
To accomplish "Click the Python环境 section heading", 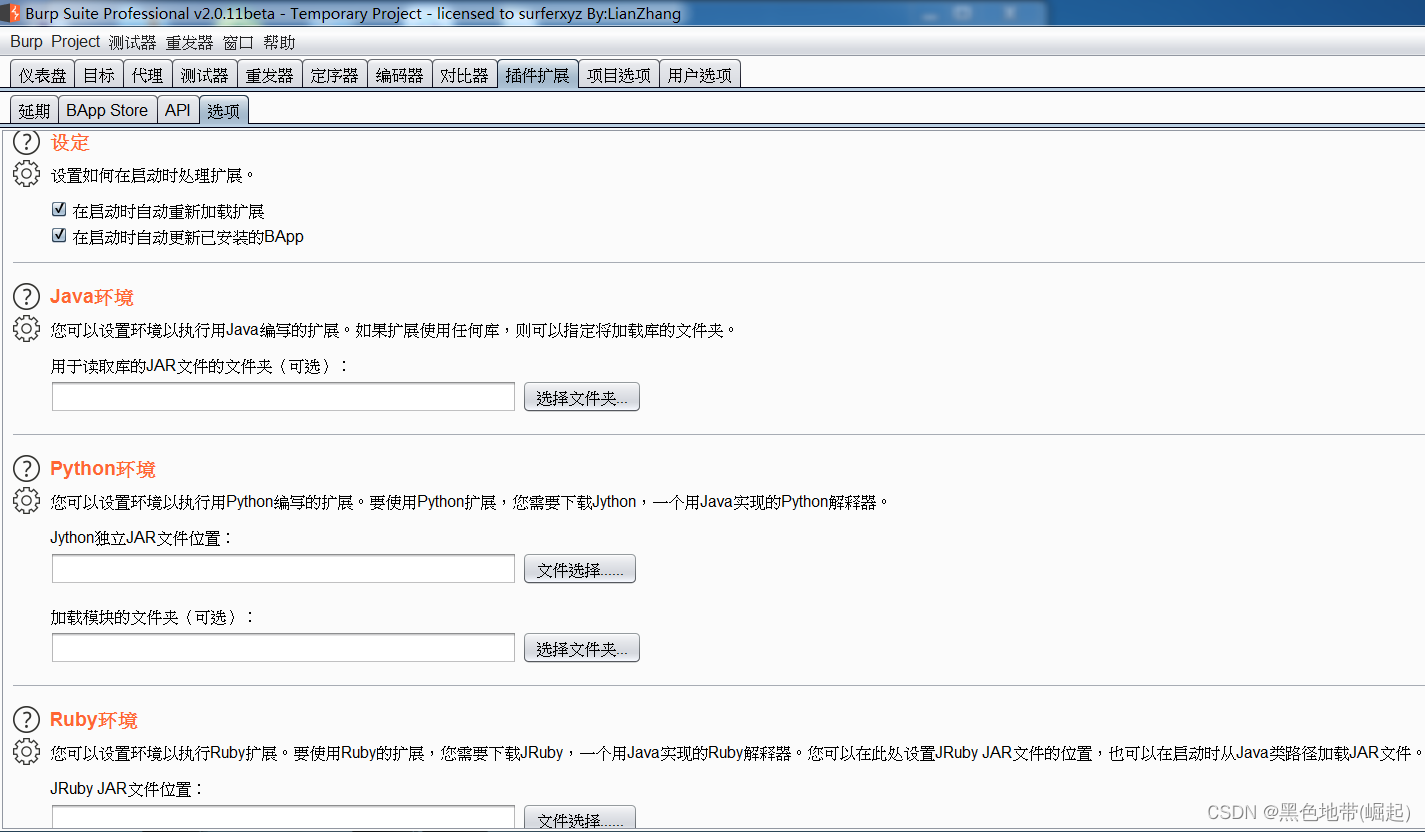I will click(x=103, y=469).
